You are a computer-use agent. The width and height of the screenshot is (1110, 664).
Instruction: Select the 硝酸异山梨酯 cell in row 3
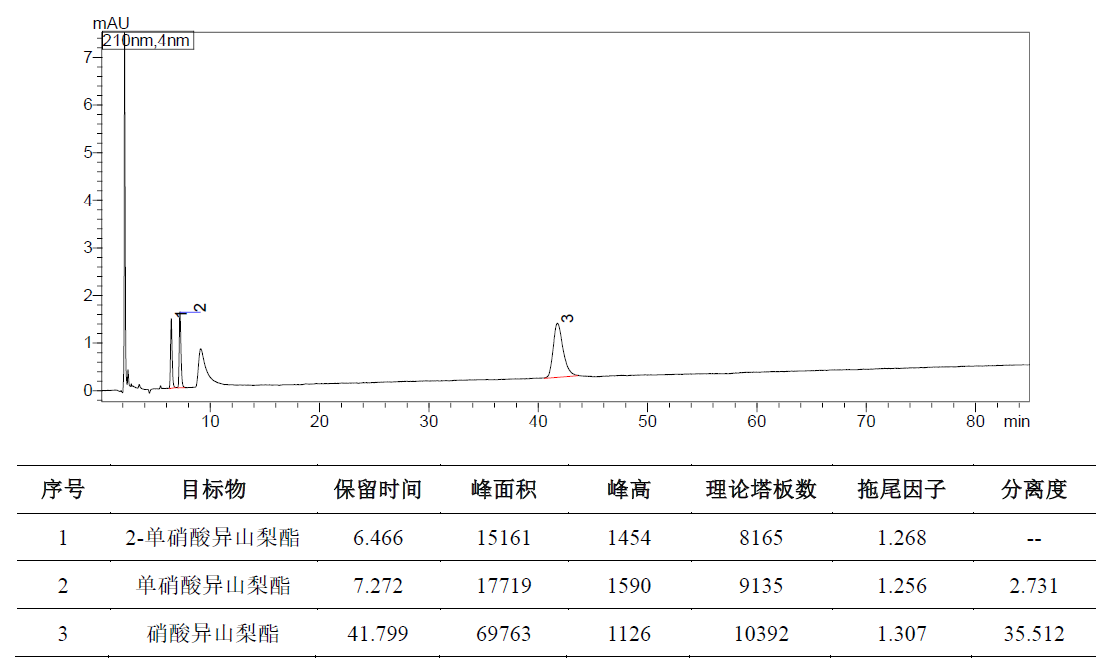point(213,633)
